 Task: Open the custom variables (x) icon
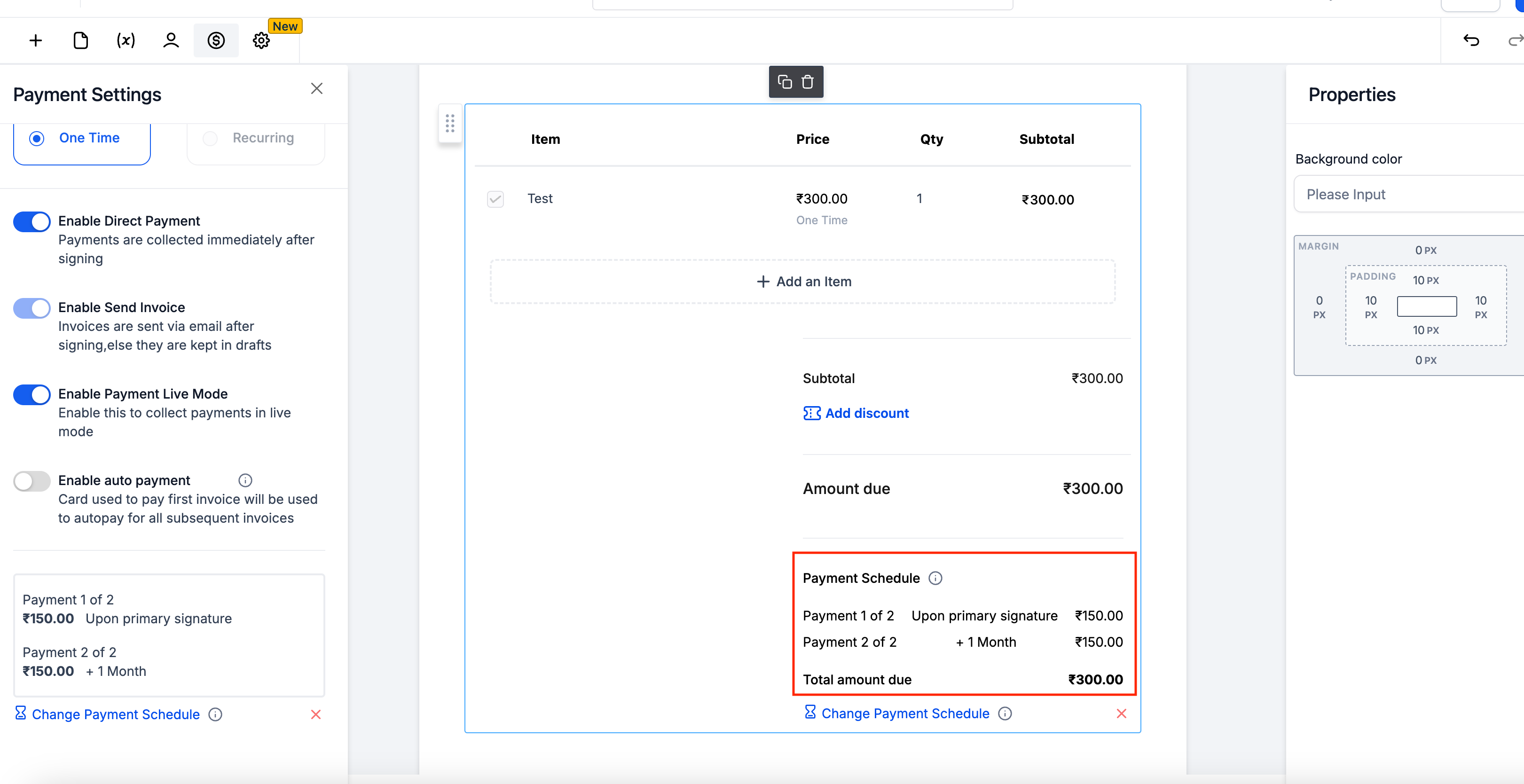coord(126,40)
